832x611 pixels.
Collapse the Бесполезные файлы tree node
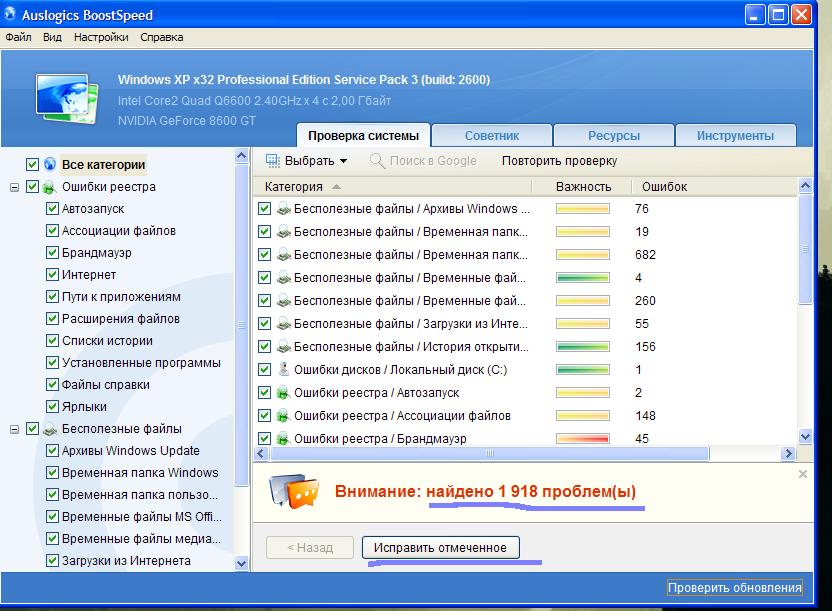coord(15,429)
